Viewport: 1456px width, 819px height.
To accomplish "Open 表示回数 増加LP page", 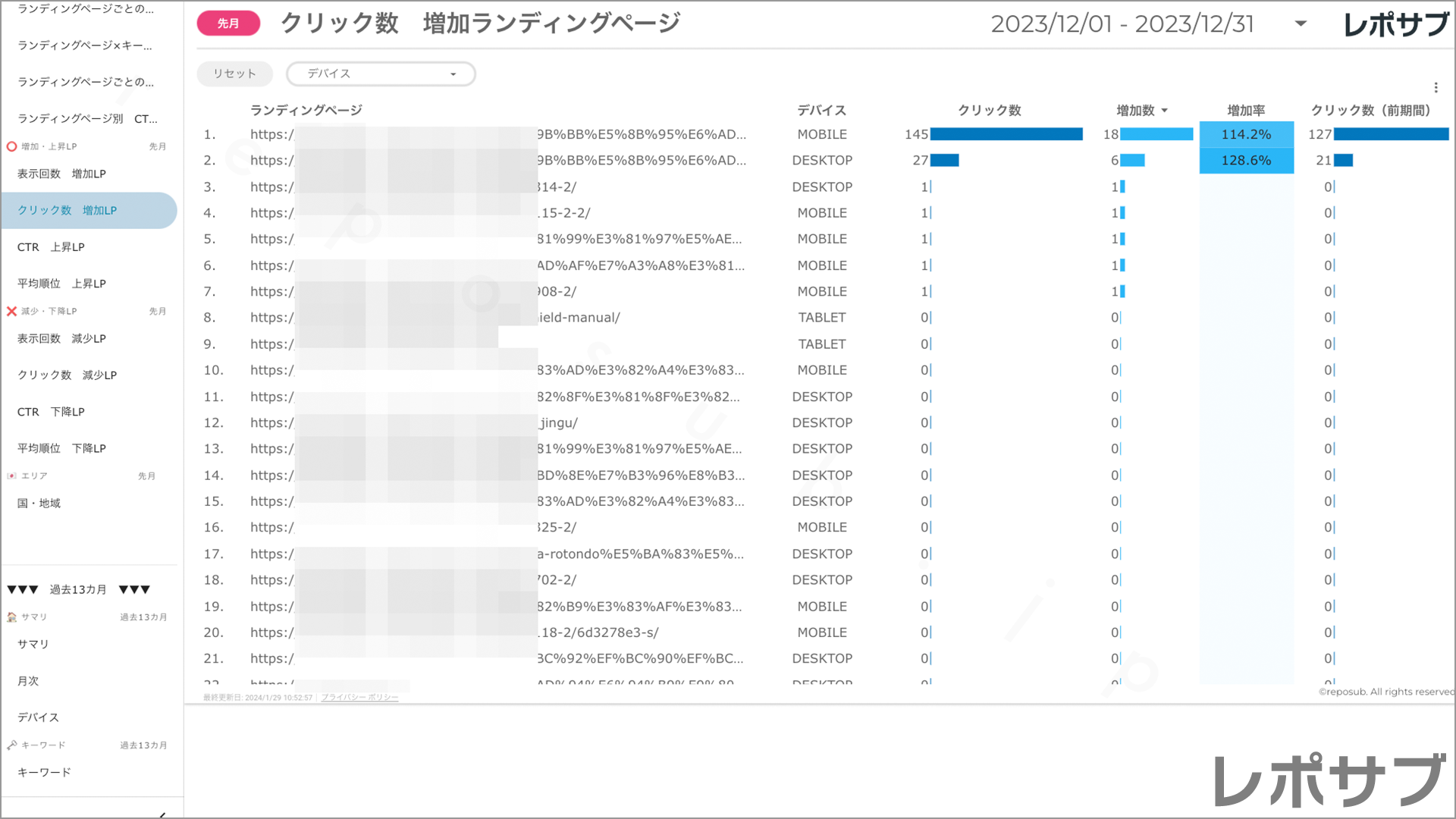I will pyautogui.click(x=61, y=174).
